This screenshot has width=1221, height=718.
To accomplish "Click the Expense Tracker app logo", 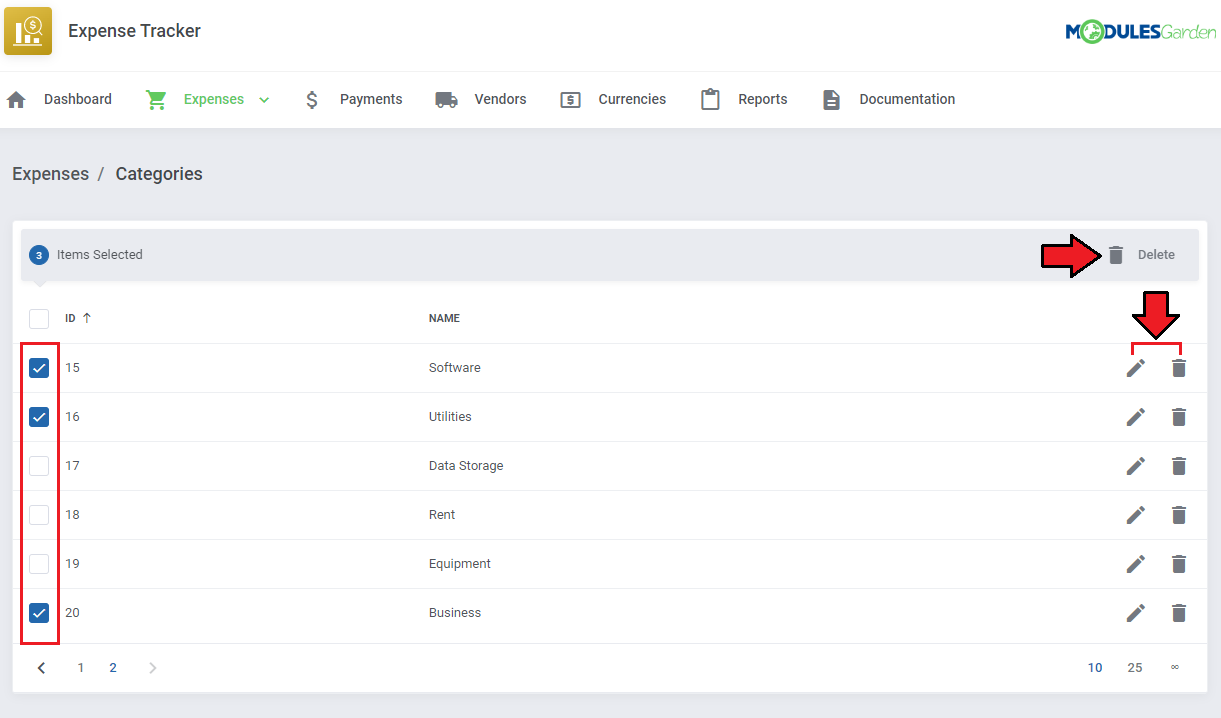I will coord(28,31).
